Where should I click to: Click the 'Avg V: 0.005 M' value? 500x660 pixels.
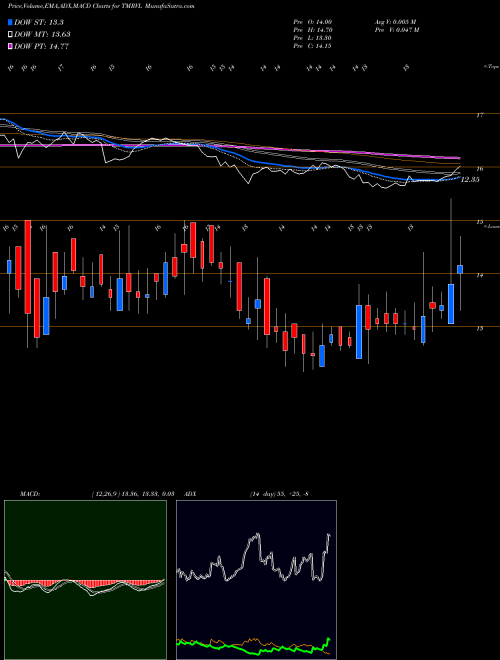[395, 22]
